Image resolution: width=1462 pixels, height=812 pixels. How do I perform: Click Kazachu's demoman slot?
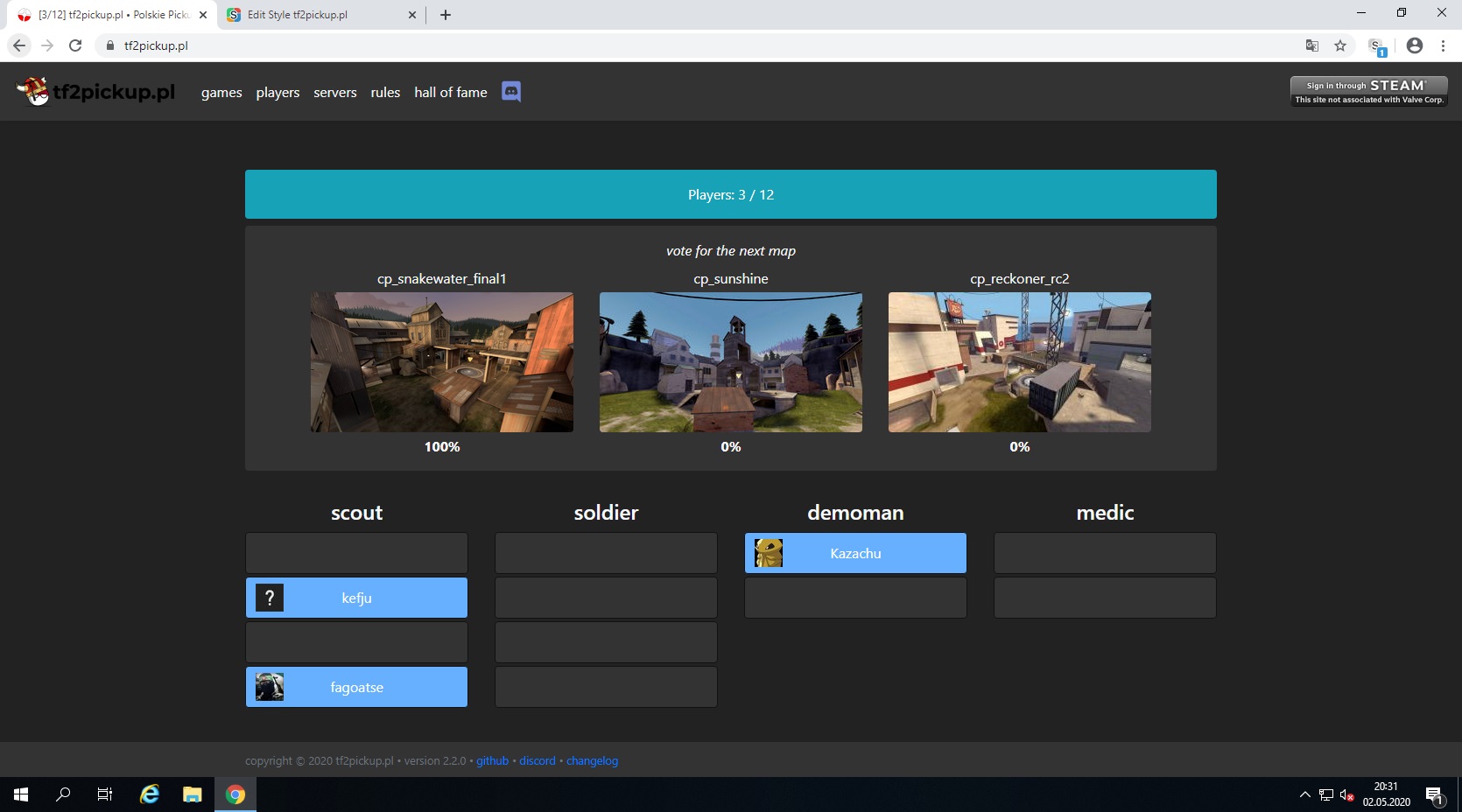pos(855,553)
